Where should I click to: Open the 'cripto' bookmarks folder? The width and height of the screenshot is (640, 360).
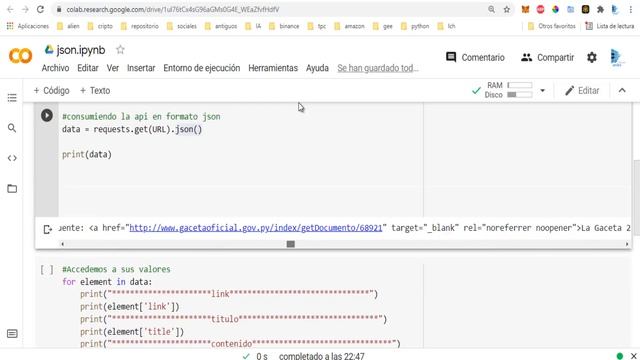[100, 26]
